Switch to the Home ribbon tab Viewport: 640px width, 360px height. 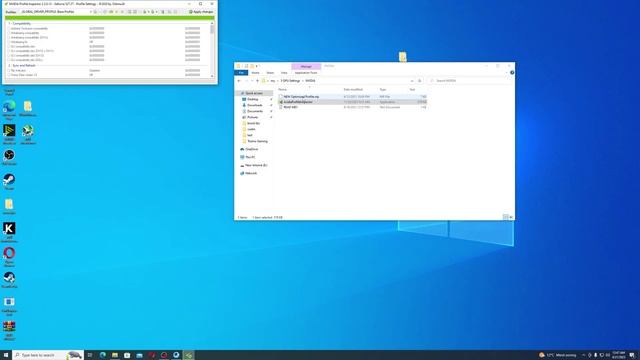pyautogui.click(x=256, y=73)
